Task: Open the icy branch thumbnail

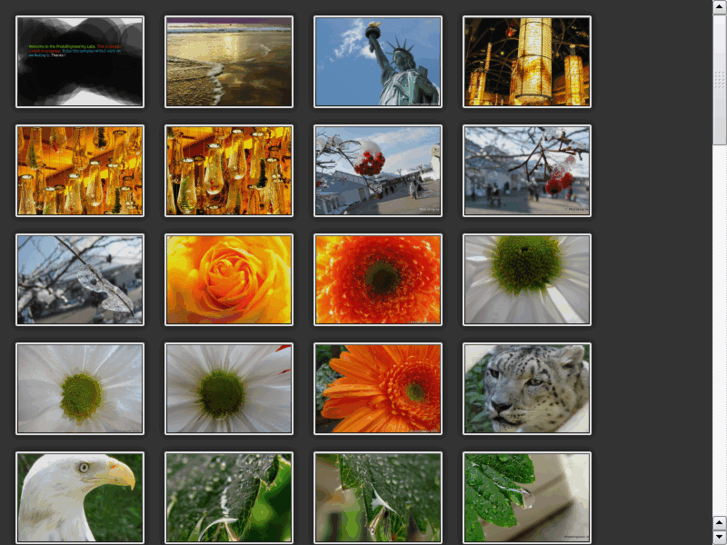Action: click(x=80, y=280)
